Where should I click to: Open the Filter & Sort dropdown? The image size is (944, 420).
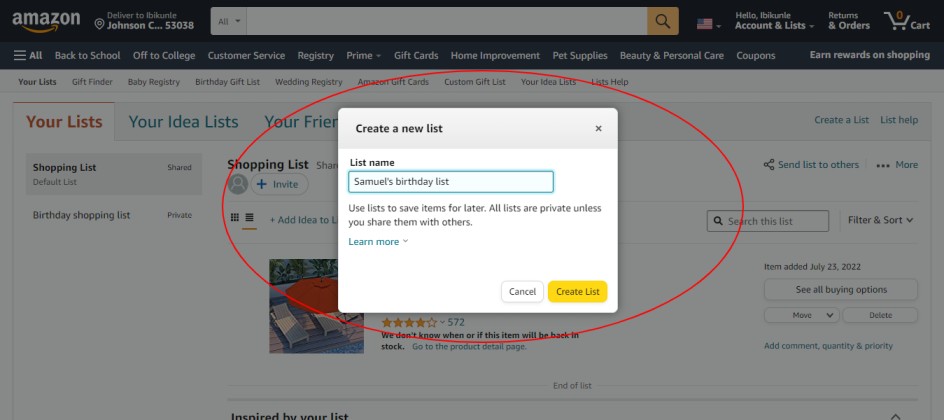tap(880, 220)
